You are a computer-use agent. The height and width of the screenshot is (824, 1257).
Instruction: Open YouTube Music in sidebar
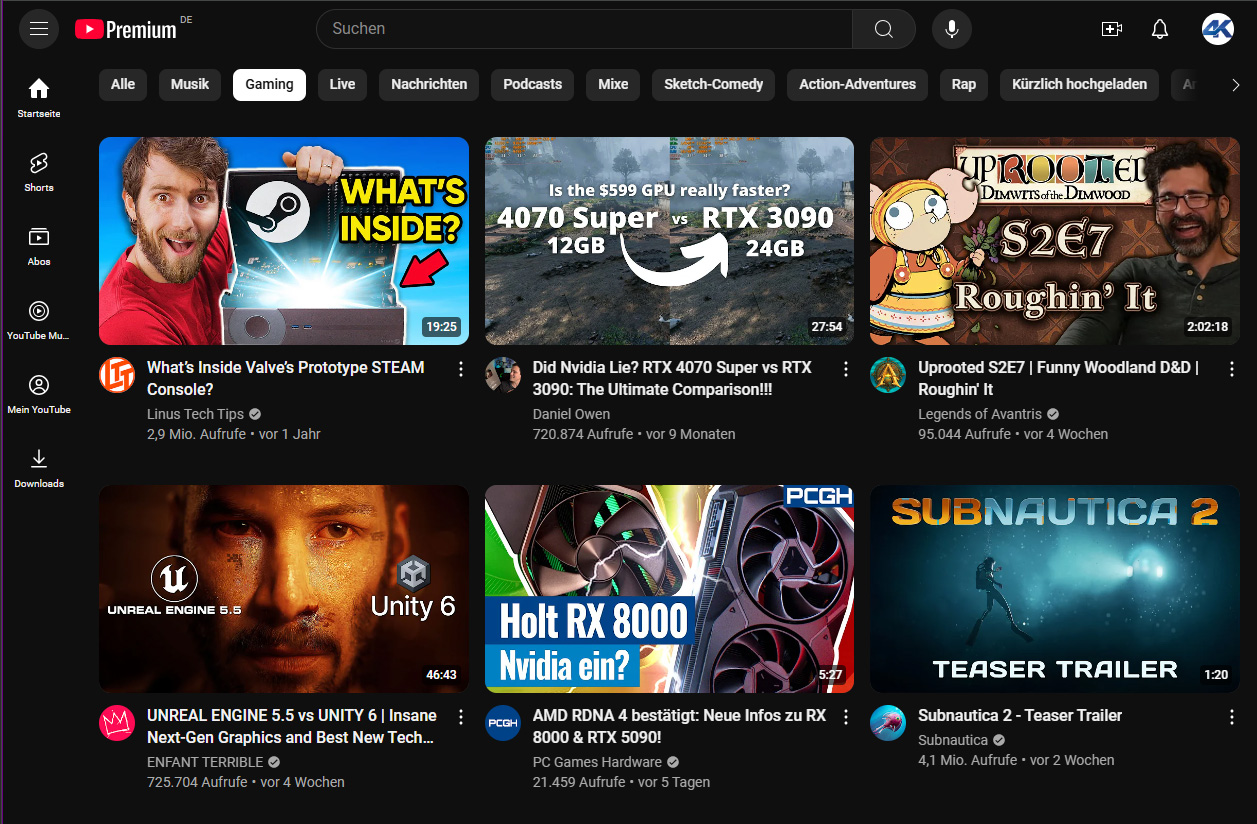click(39, 319)
